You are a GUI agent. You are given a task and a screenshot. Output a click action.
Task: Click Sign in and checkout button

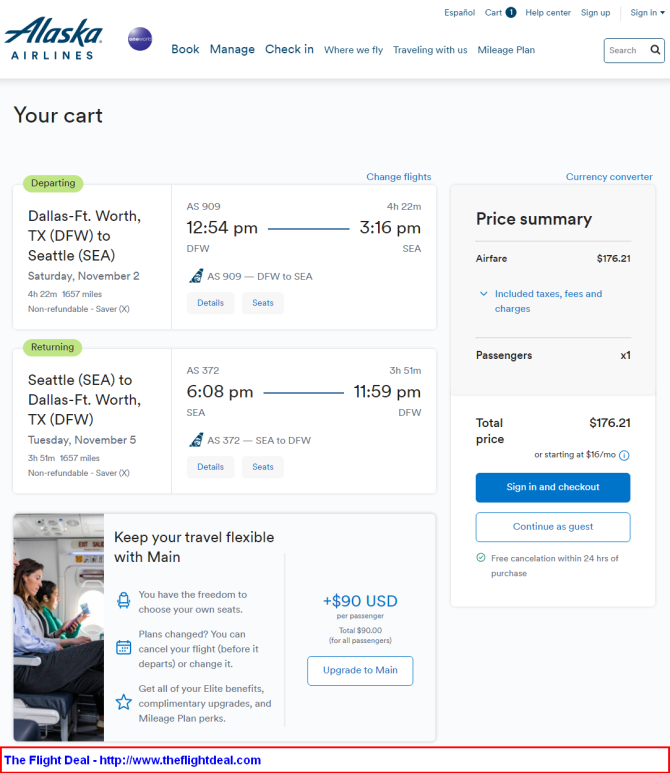553,487
